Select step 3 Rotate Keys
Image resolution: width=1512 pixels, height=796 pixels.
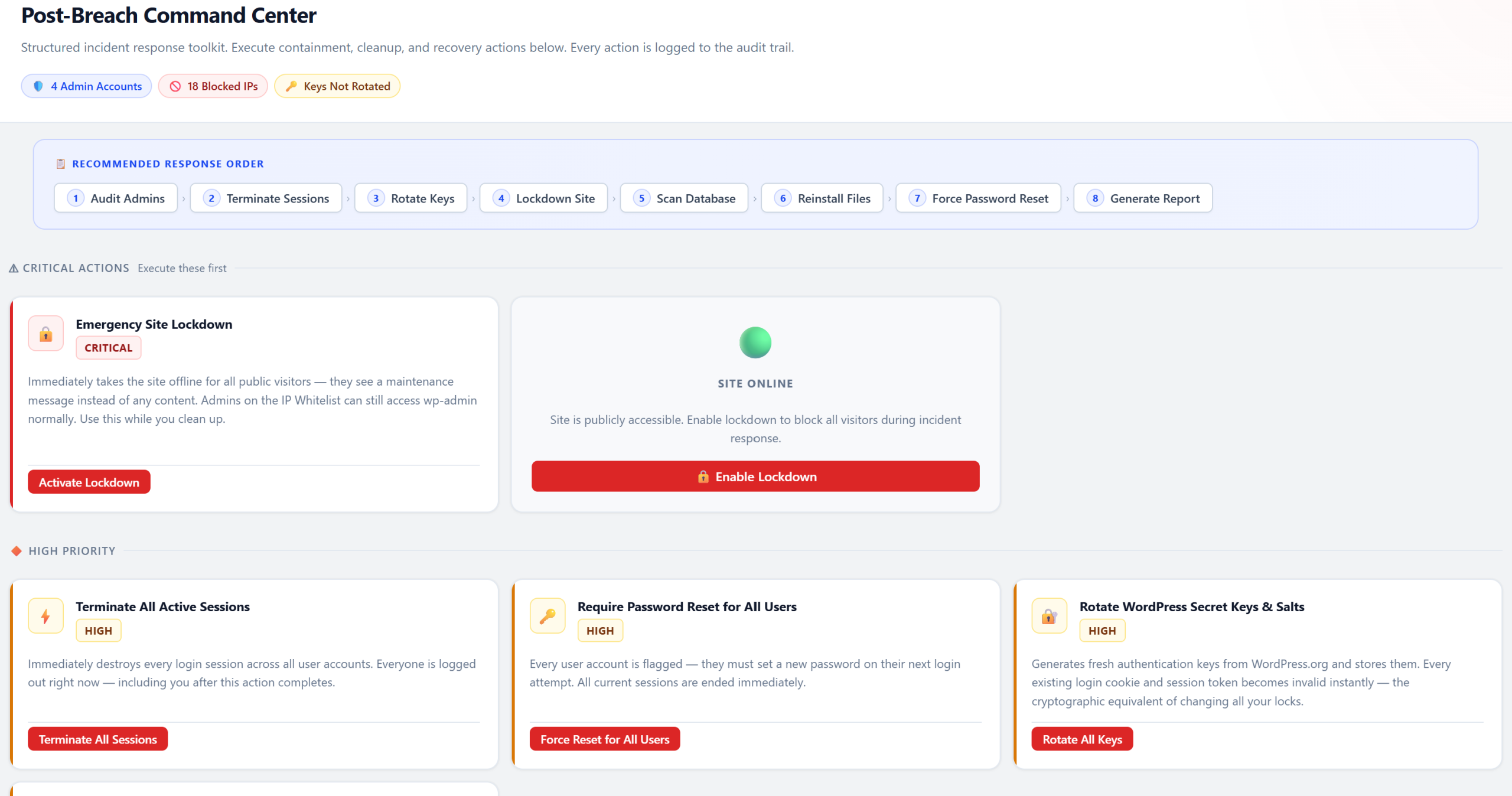point(411,198)
